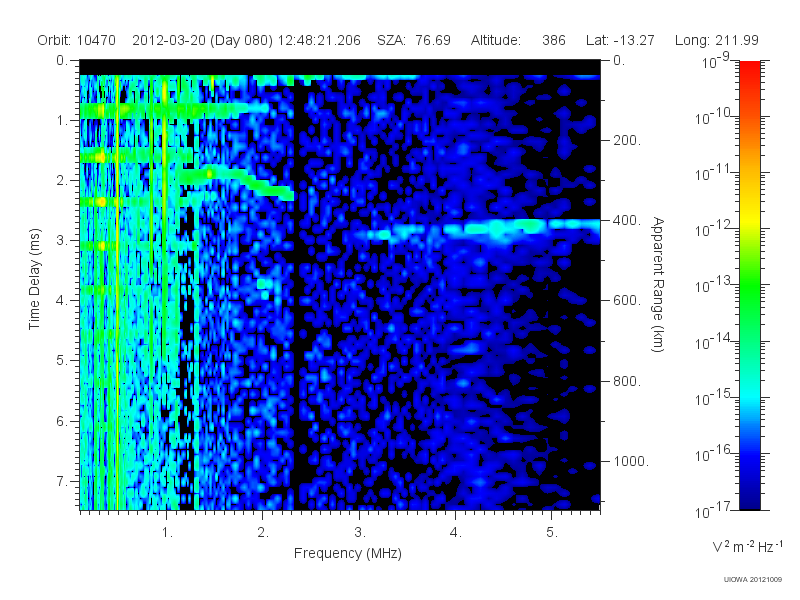Click the SZA: 76.69 value

[x=414, y=40]
